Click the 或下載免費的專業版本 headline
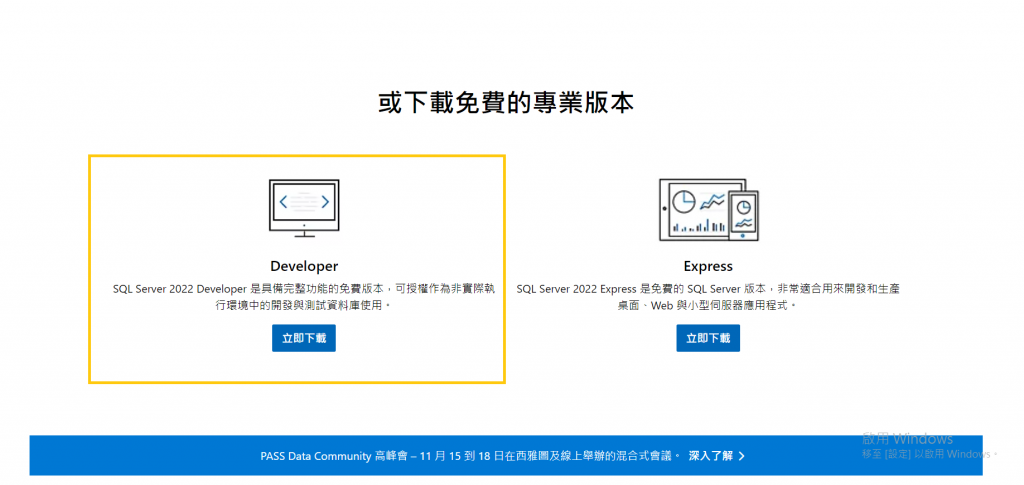Viewport: 1024px width, 485px height. click(x=506, y=103)
